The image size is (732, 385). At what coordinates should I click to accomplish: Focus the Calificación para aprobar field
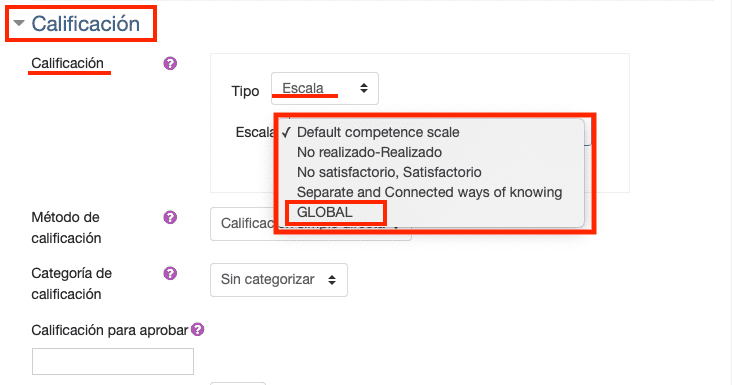113,361
